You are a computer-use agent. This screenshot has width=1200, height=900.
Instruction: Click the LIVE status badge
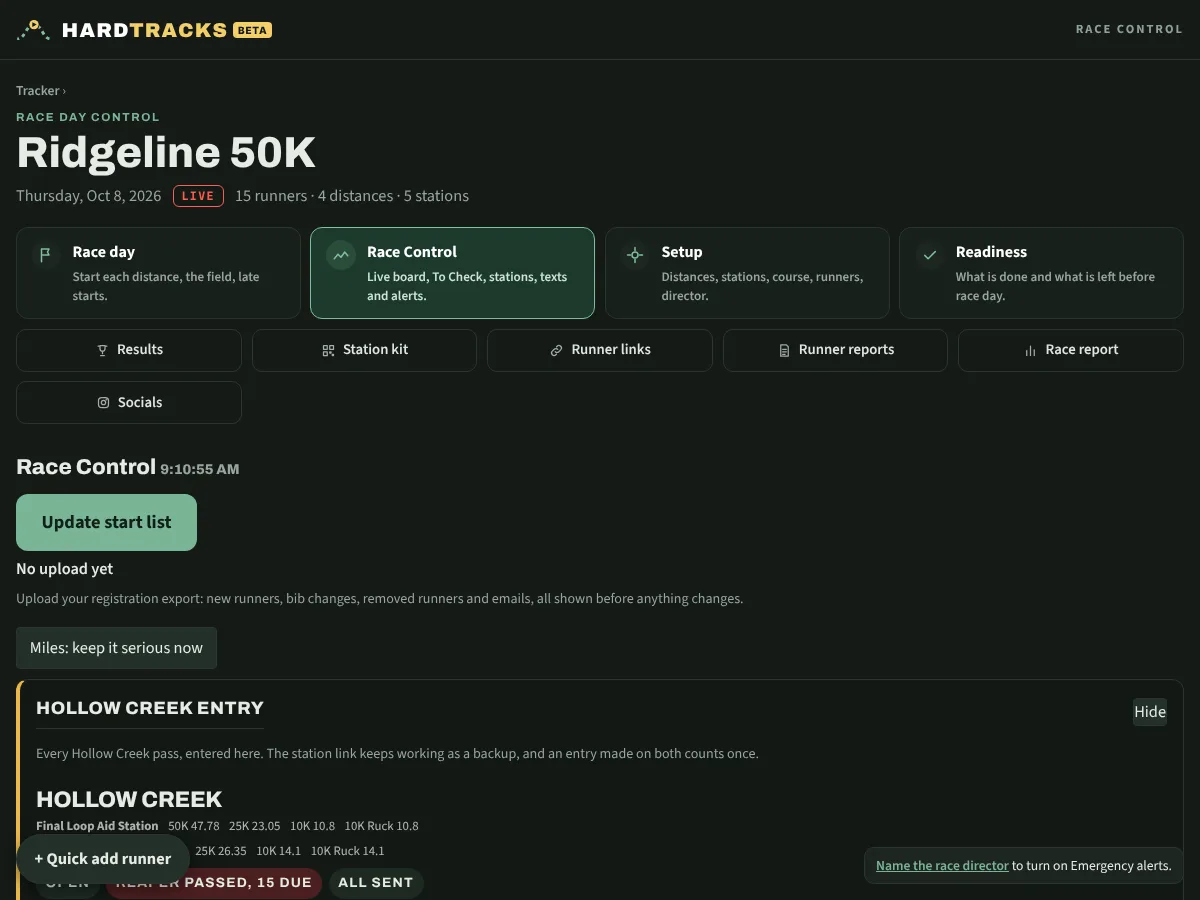(198, 196)
